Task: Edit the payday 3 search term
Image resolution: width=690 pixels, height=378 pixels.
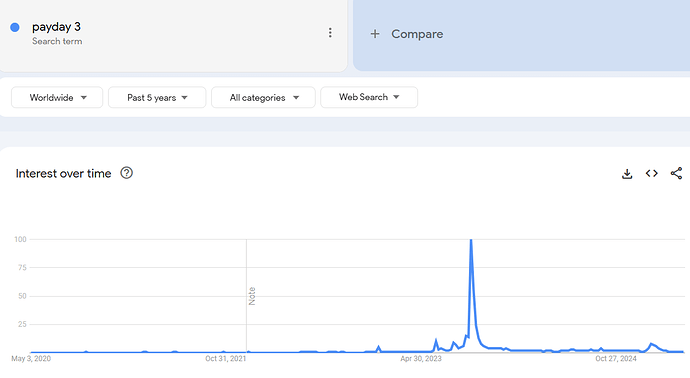Action: [56, 27]
